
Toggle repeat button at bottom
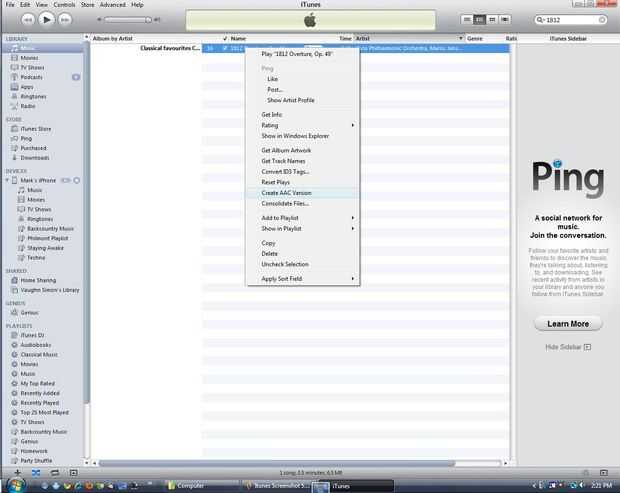55,472
